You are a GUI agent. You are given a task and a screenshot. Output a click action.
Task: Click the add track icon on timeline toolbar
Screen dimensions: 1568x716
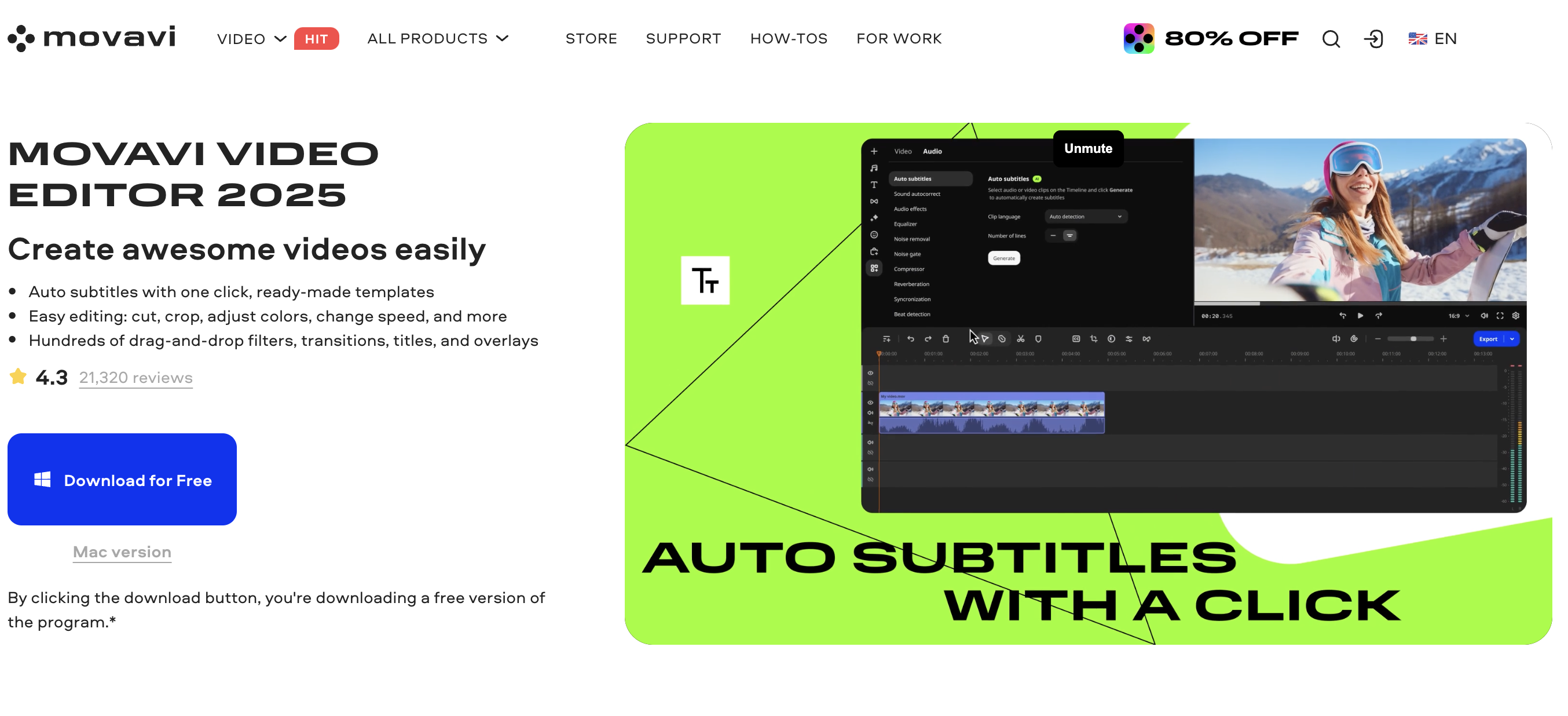(x=887, y=339)
